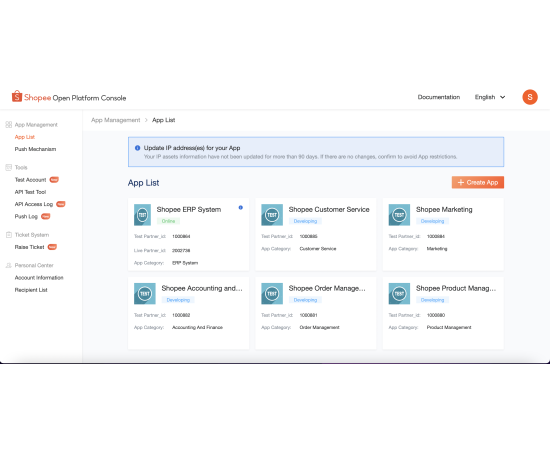Screen dimensions: 550x450
Task: Open Raise Ticket in sidebar
Action: pyautogui.click(x=29, y=247)
